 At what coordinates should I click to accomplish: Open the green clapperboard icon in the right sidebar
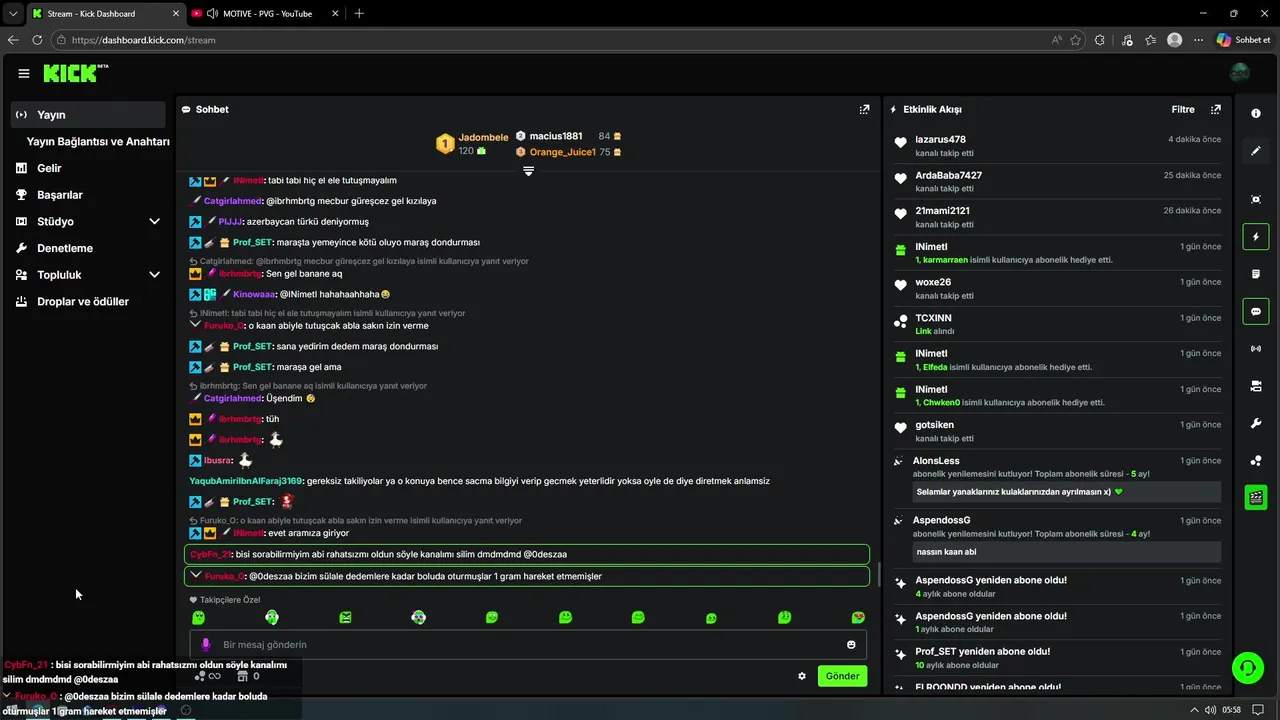point(1256,497)
